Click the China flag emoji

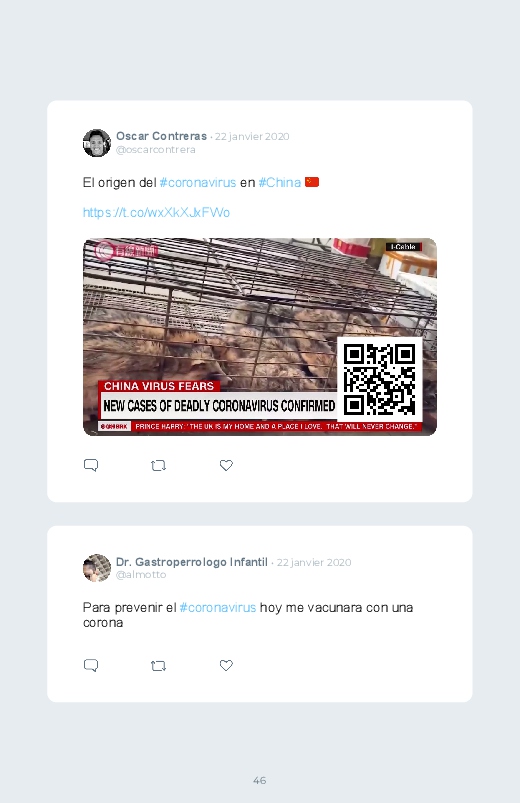click(312, 182)
